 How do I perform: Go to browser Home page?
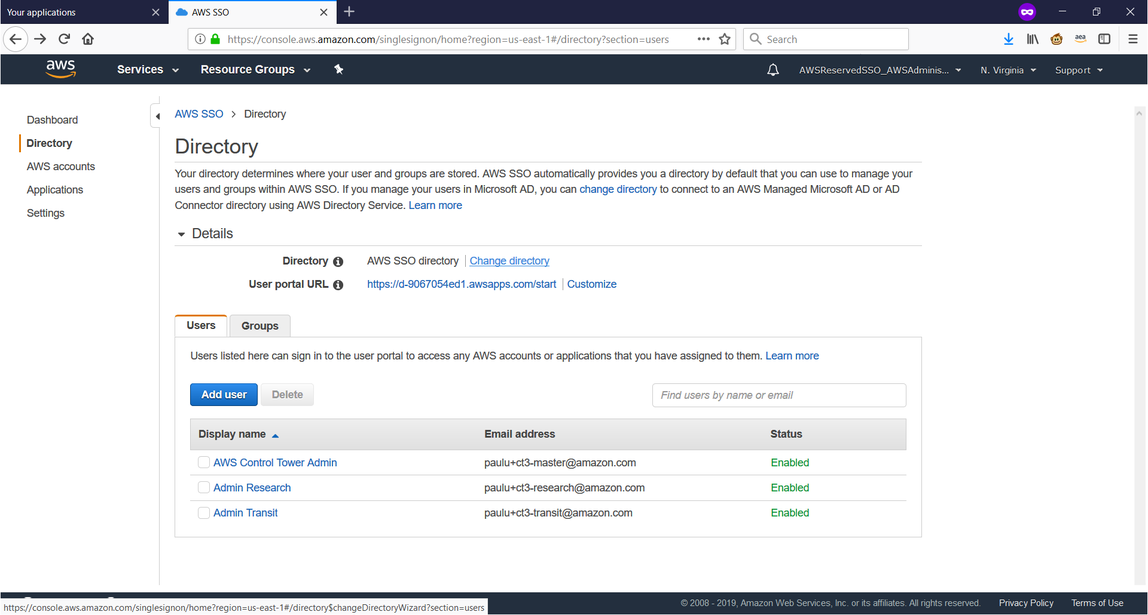point(88,40)
